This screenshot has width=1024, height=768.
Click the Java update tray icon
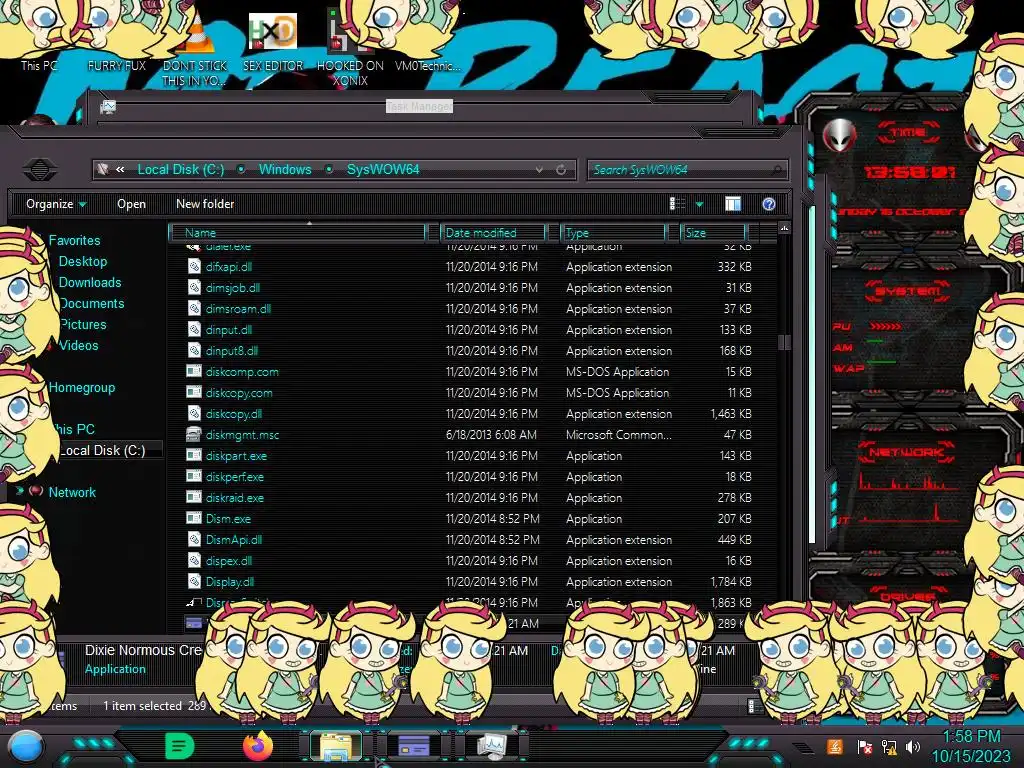[834, 746]
